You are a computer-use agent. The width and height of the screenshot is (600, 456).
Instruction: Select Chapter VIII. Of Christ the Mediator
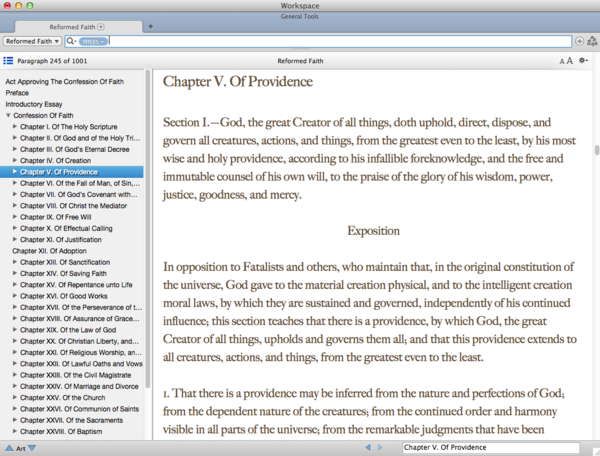pyautogui.click(x=73, y=206)
